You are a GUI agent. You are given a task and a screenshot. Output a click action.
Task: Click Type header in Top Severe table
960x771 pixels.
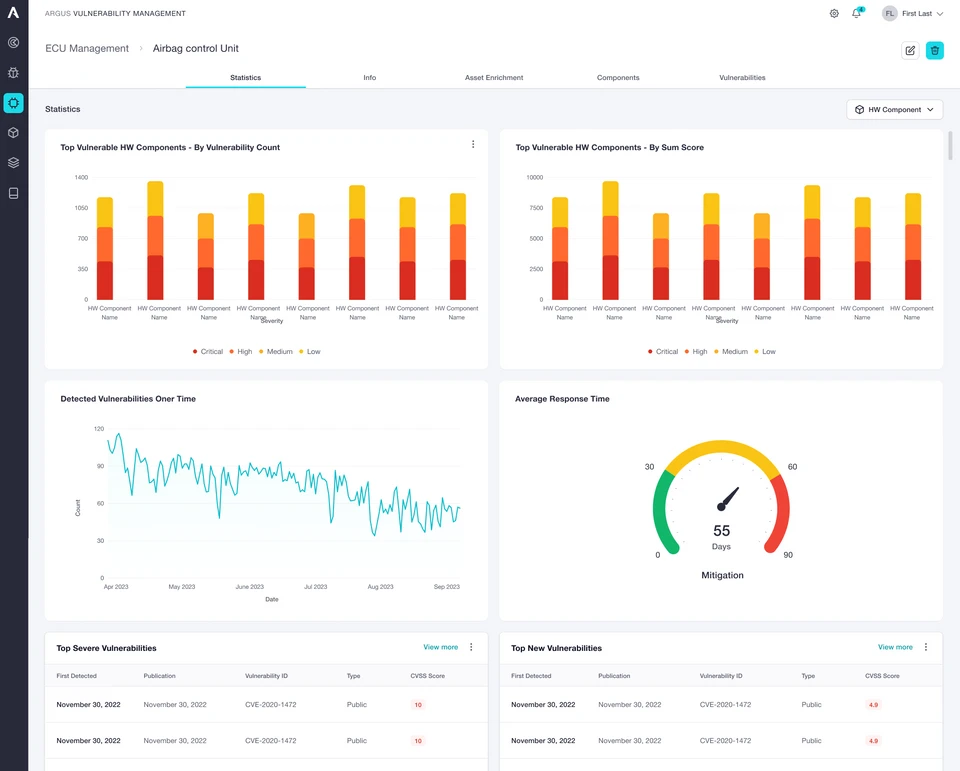click(x=353, y=676)
